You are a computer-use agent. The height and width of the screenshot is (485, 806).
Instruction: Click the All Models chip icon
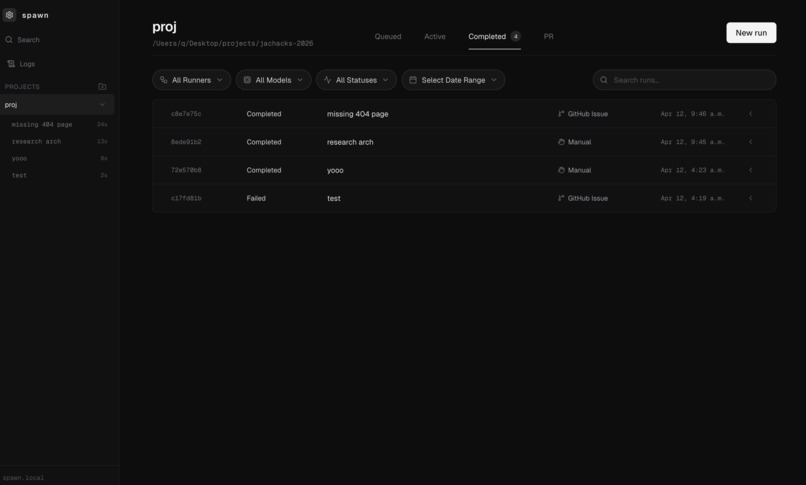click(247, 80)
